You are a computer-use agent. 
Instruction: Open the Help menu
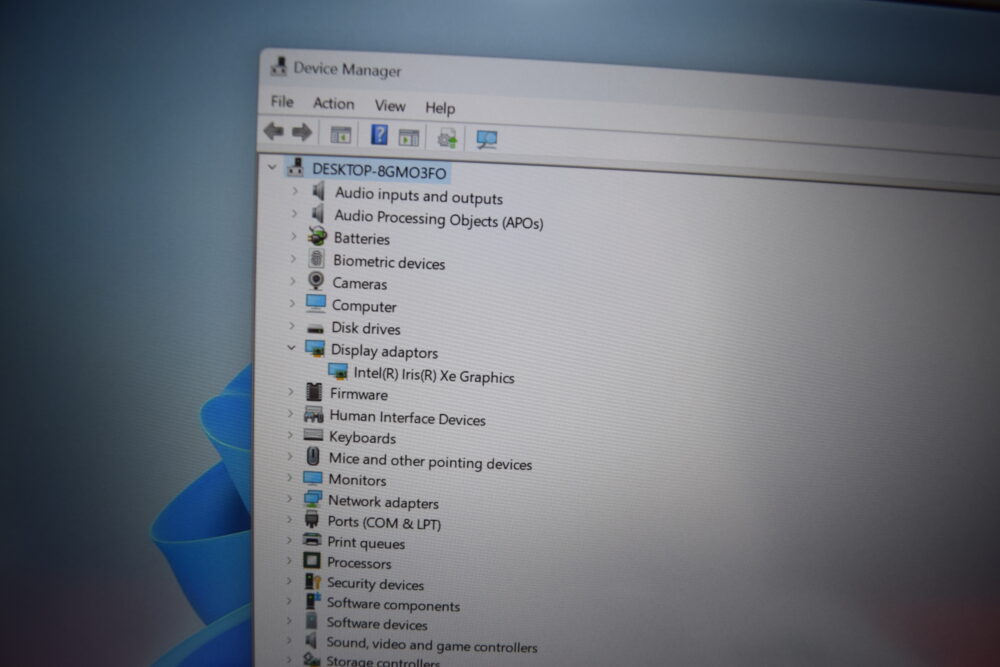(440, 108)
